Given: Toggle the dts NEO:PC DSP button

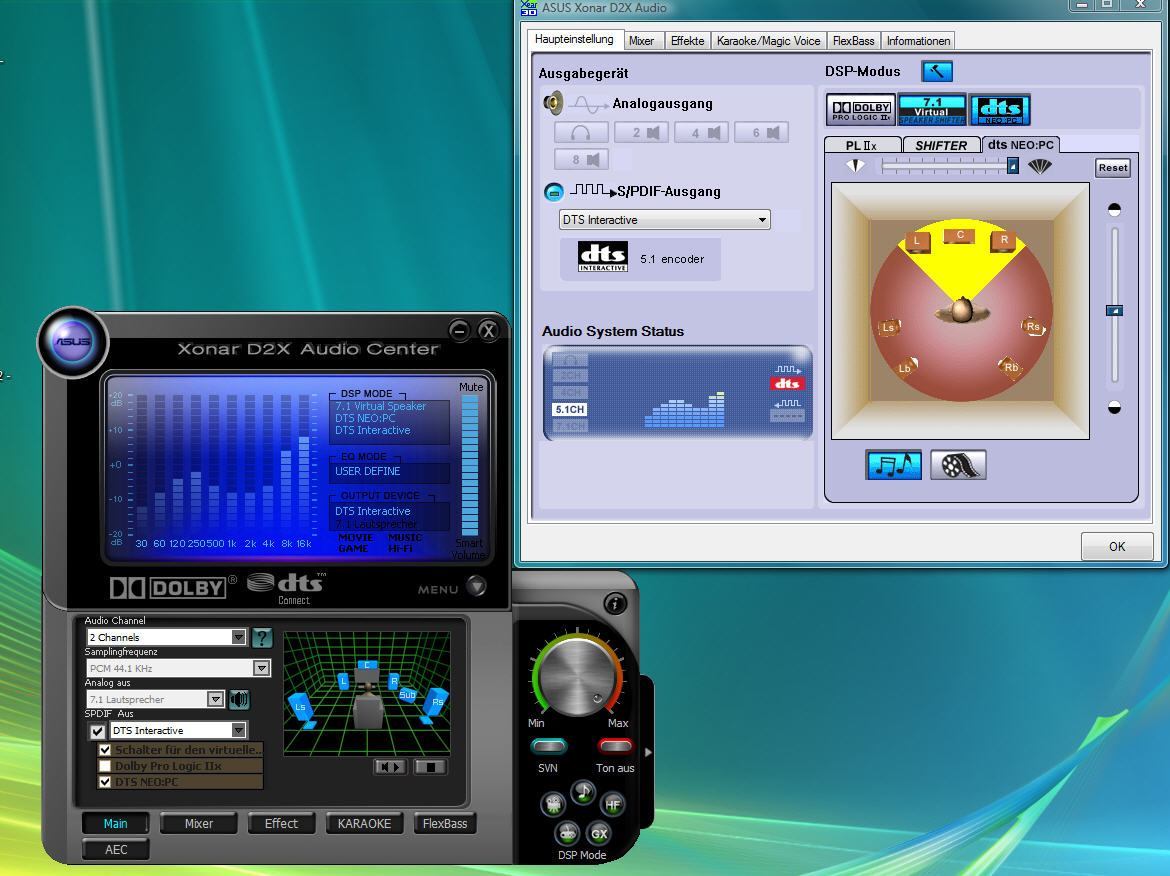Looking at the screenshot, I should tap(1000, 110).
